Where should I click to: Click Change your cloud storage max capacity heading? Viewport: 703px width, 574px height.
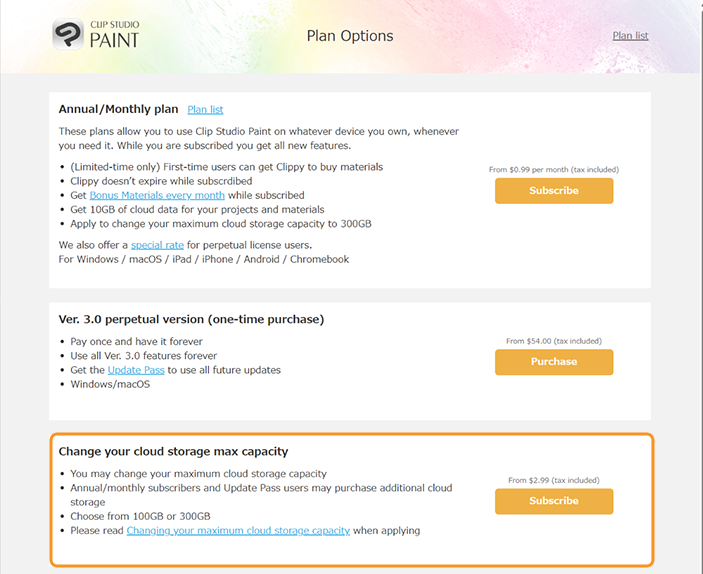pos(173,452)
